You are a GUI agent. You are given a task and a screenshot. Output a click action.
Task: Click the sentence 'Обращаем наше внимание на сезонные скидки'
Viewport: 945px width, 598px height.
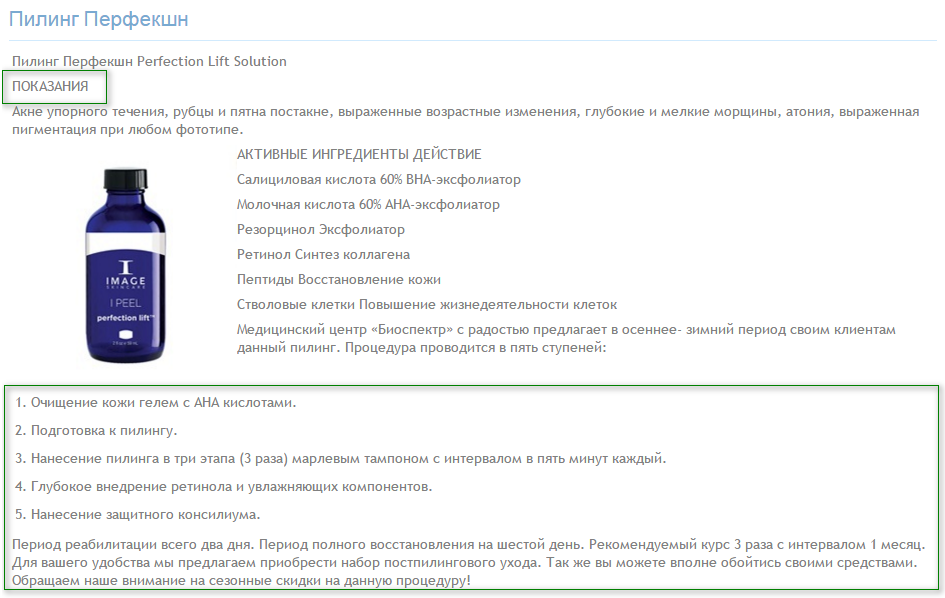[x=241, y=581]
